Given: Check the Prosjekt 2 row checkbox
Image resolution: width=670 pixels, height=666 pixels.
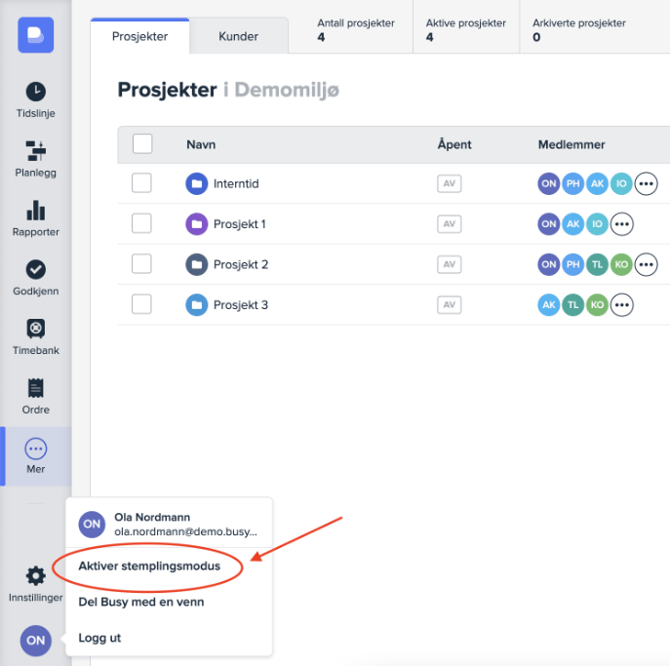Looking at the screenshot, I should coord(142,264).
